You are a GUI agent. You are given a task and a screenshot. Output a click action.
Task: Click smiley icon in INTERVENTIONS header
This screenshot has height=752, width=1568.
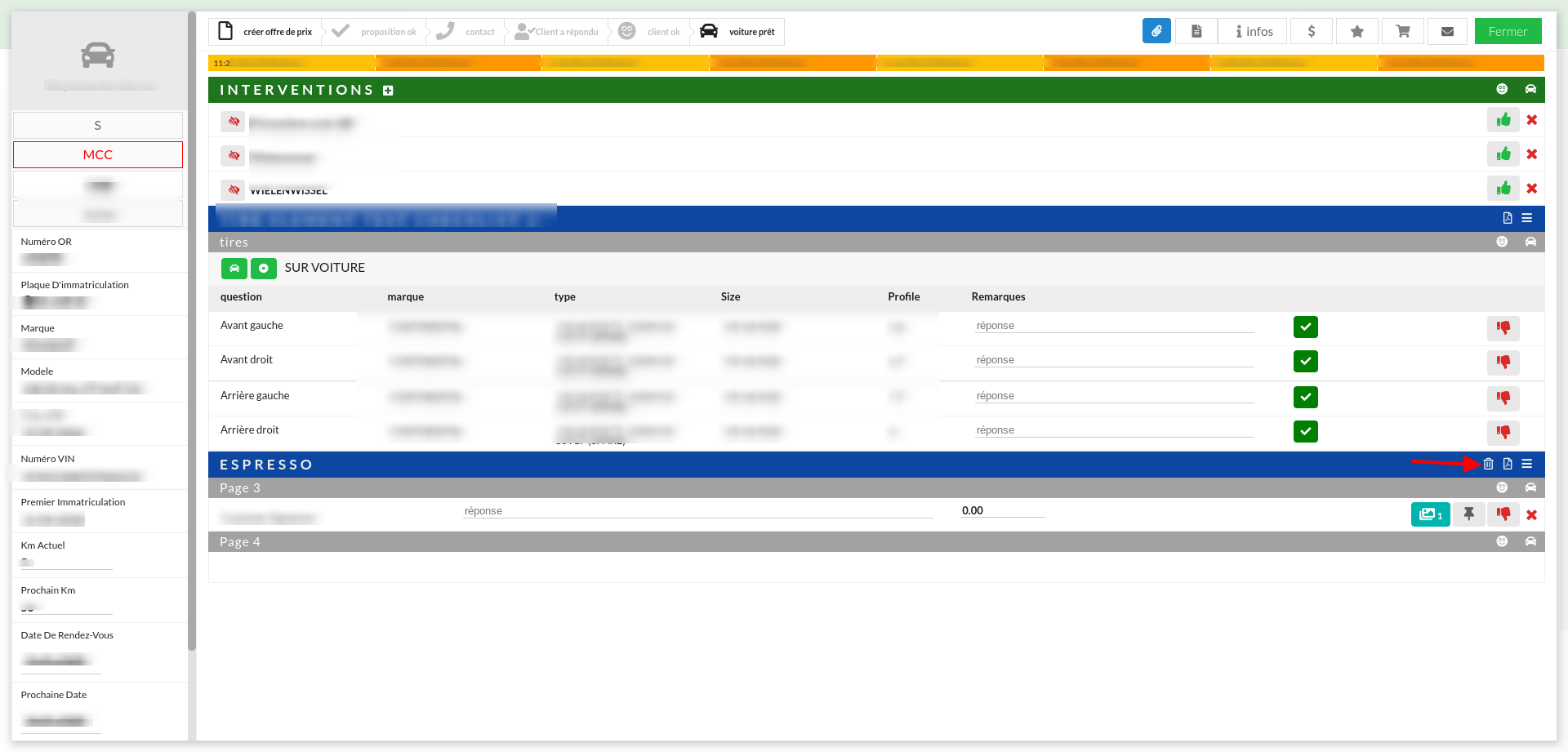(1502, 89)
